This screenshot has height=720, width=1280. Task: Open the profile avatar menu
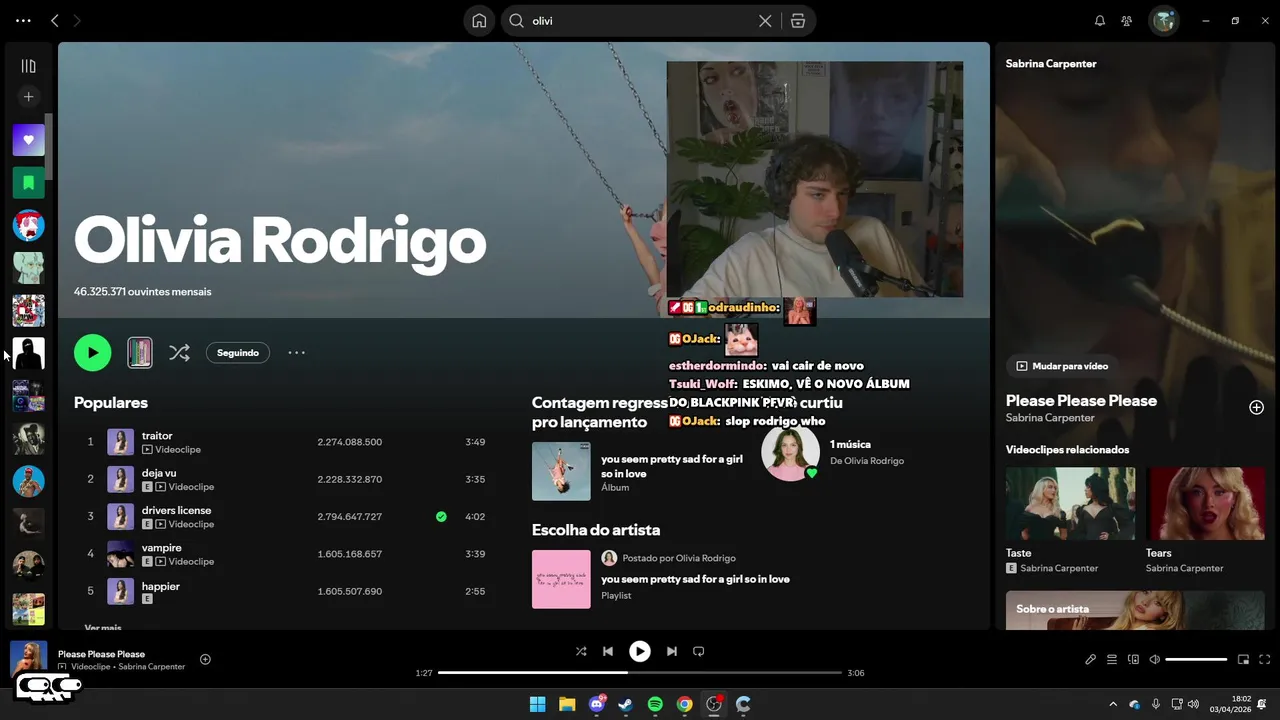coord(1163,20)
